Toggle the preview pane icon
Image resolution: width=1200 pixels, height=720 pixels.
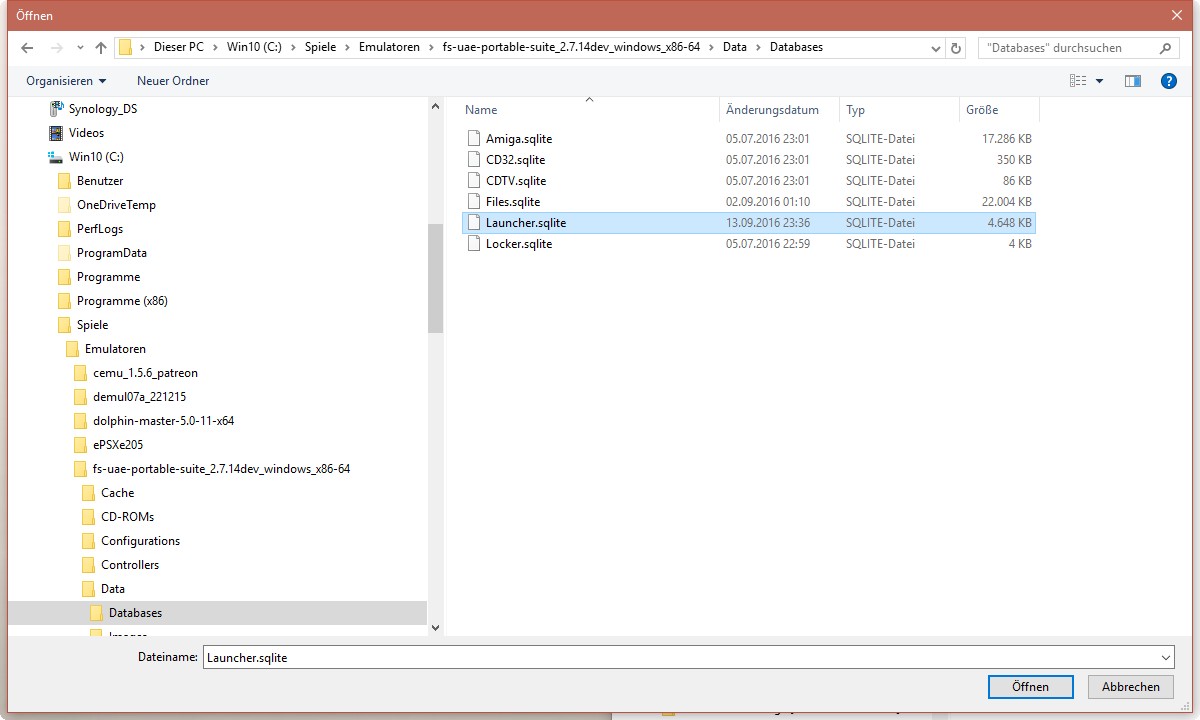[x=1132, y=81]
